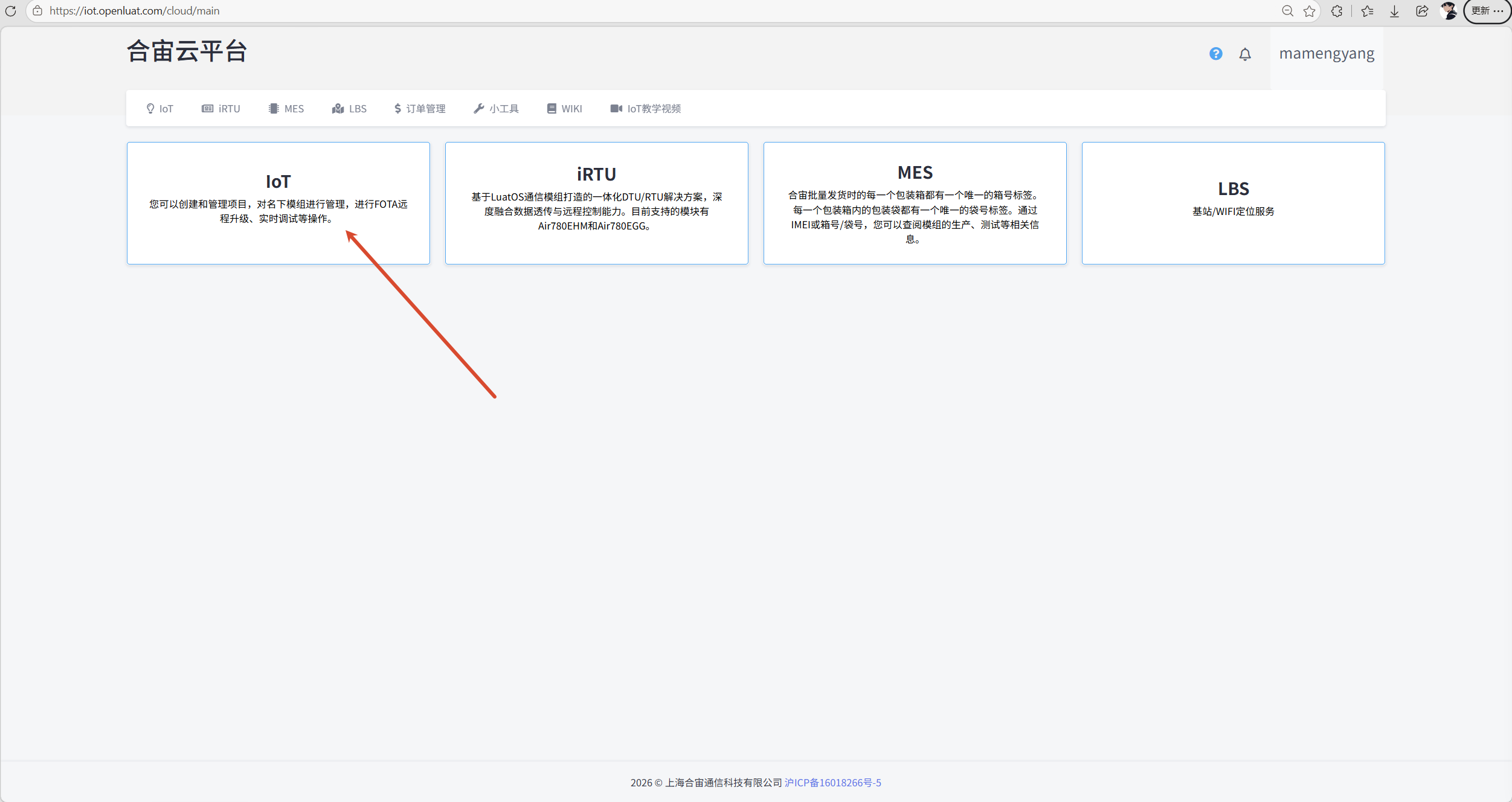
Task: Select IoT in the navigation bar
Action: tap(159, 109)
